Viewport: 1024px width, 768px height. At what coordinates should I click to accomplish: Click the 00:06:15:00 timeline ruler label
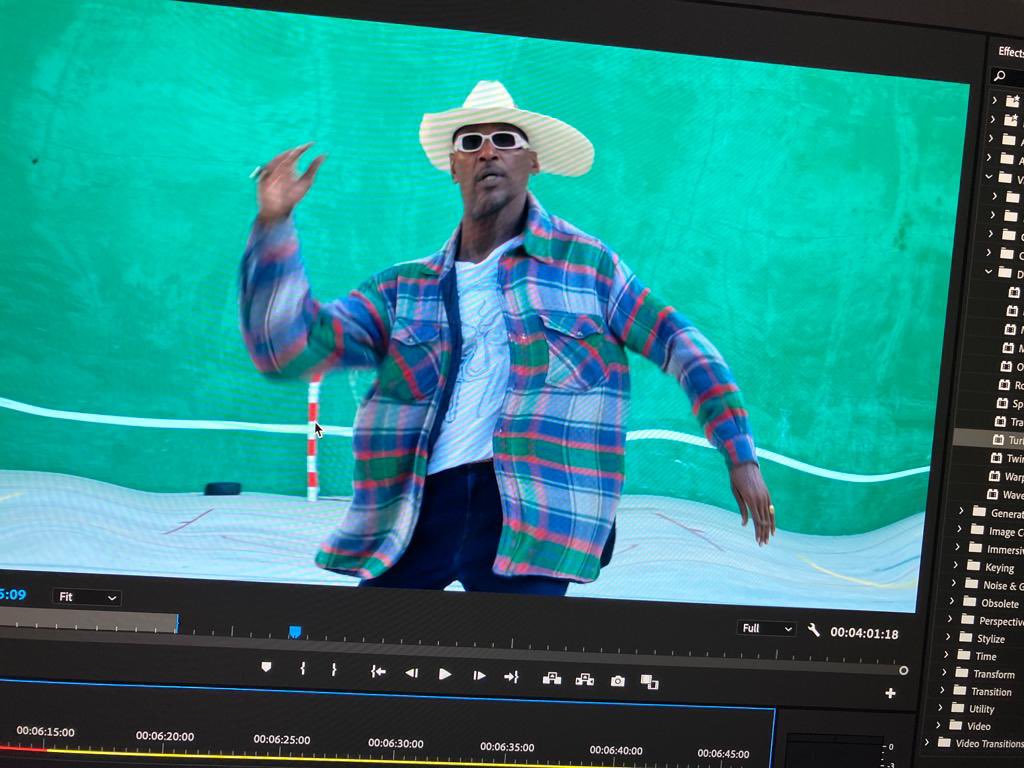[45, 731]
